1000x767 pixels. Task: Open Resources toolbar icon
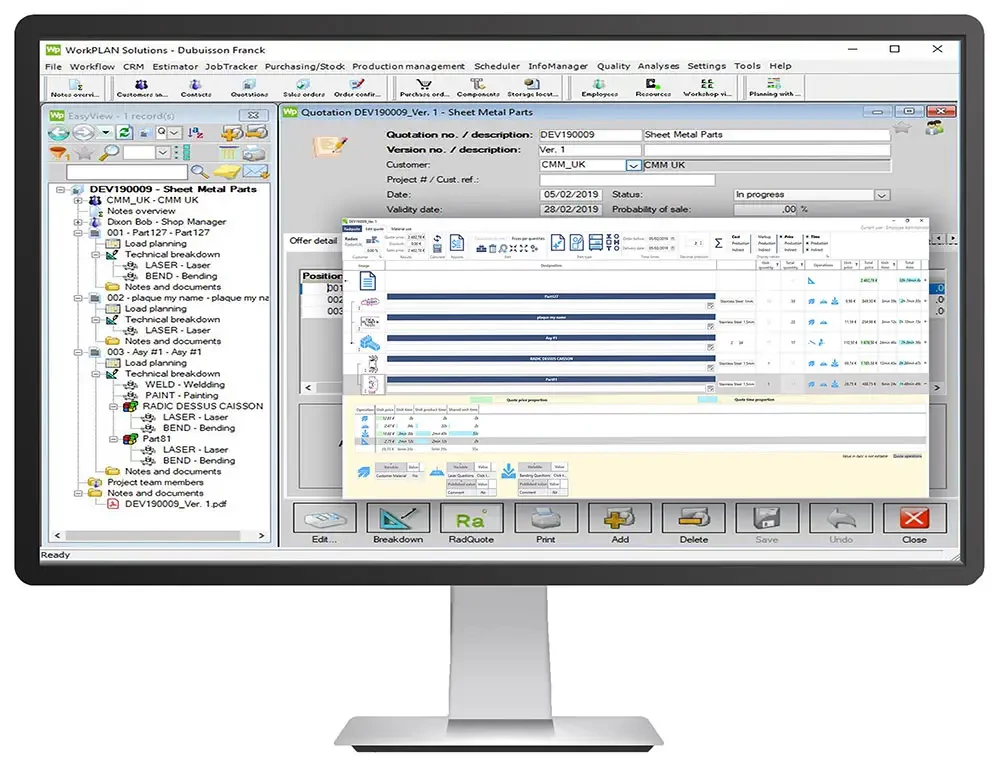pos(653,87)
